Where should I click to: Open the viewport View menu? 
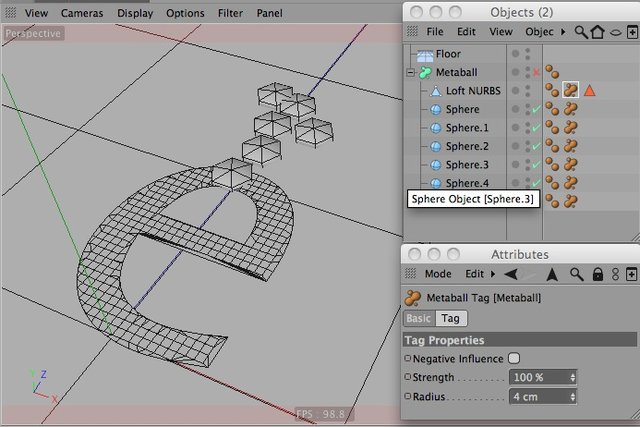point(36,13)
